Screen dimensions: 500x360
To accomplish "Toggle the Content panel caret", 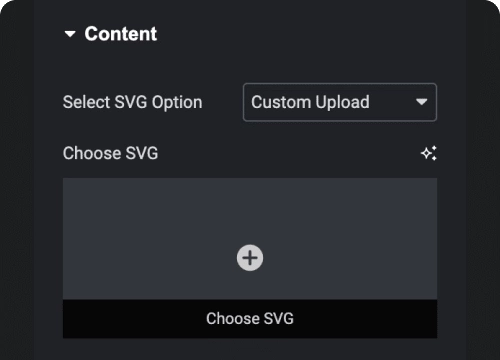I will (x=70, y=34).
